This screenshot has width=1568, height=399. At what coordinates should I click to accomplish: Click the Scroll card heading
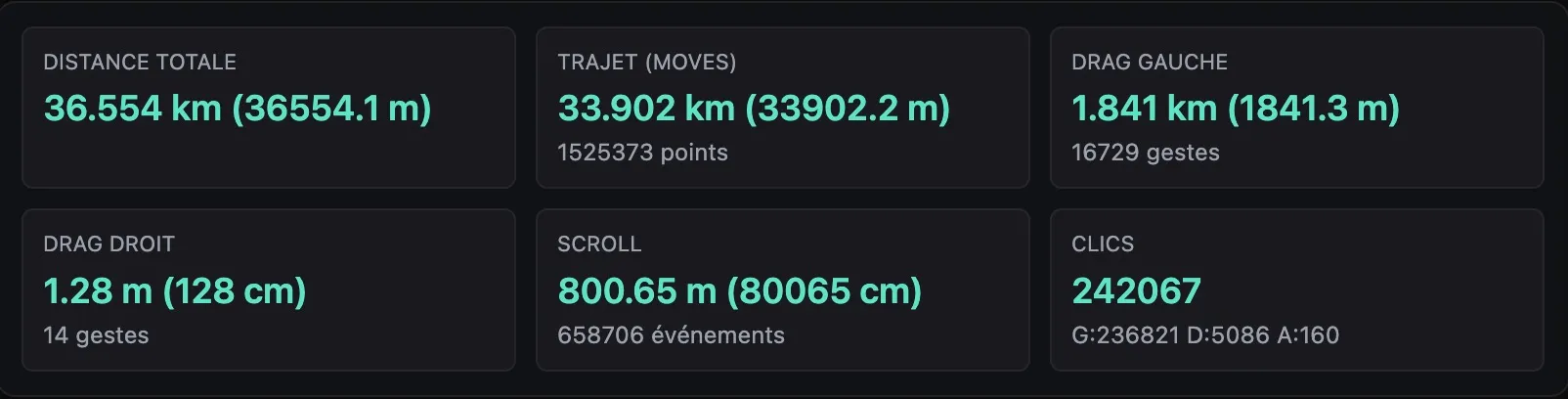point(598,244)
